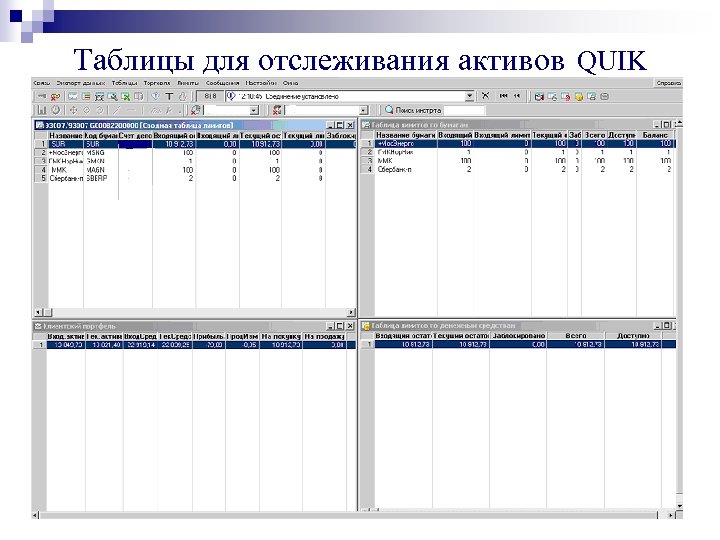720x540 pixels.
Task: Open the Экспорт данных menu
Action: [x=80, y=83]
